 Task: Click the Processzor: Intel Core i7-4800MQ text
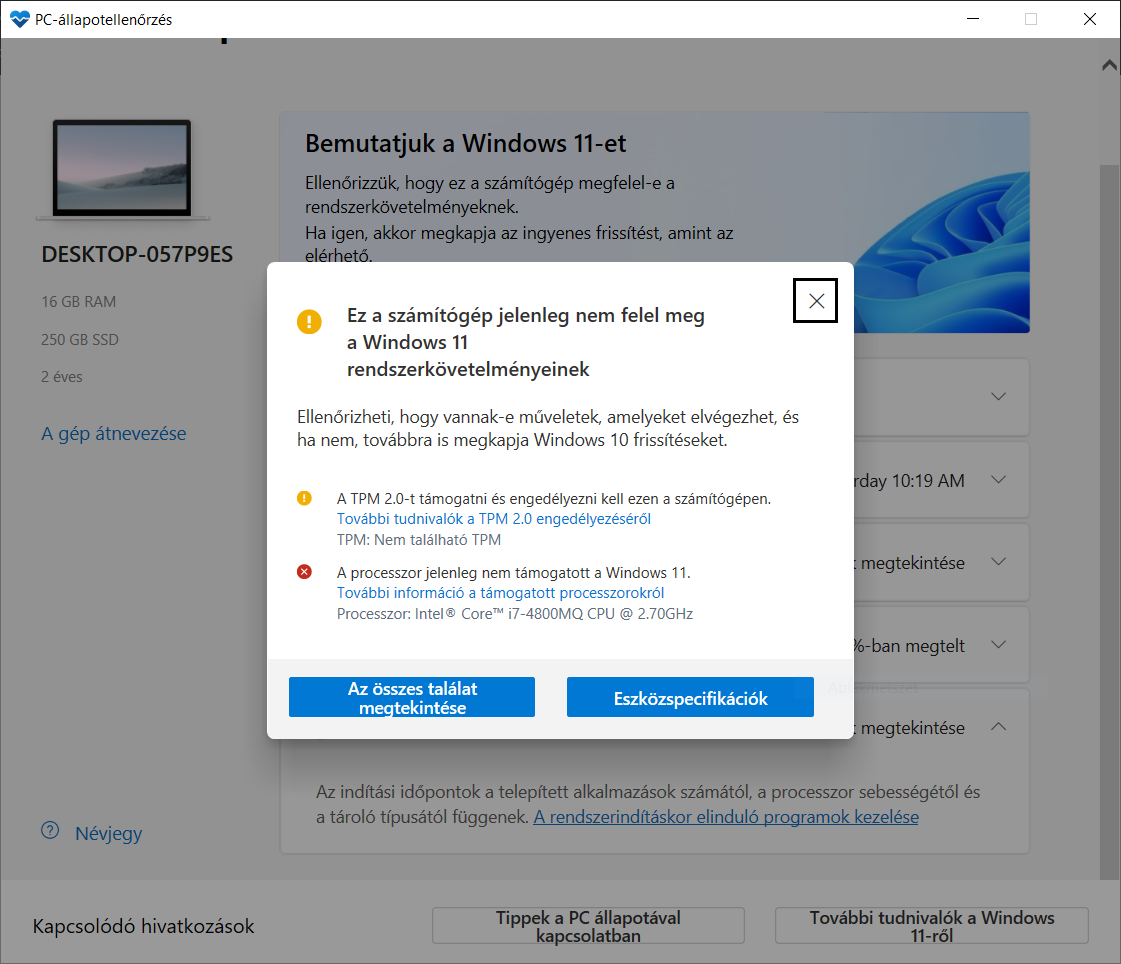pos(515,614)
